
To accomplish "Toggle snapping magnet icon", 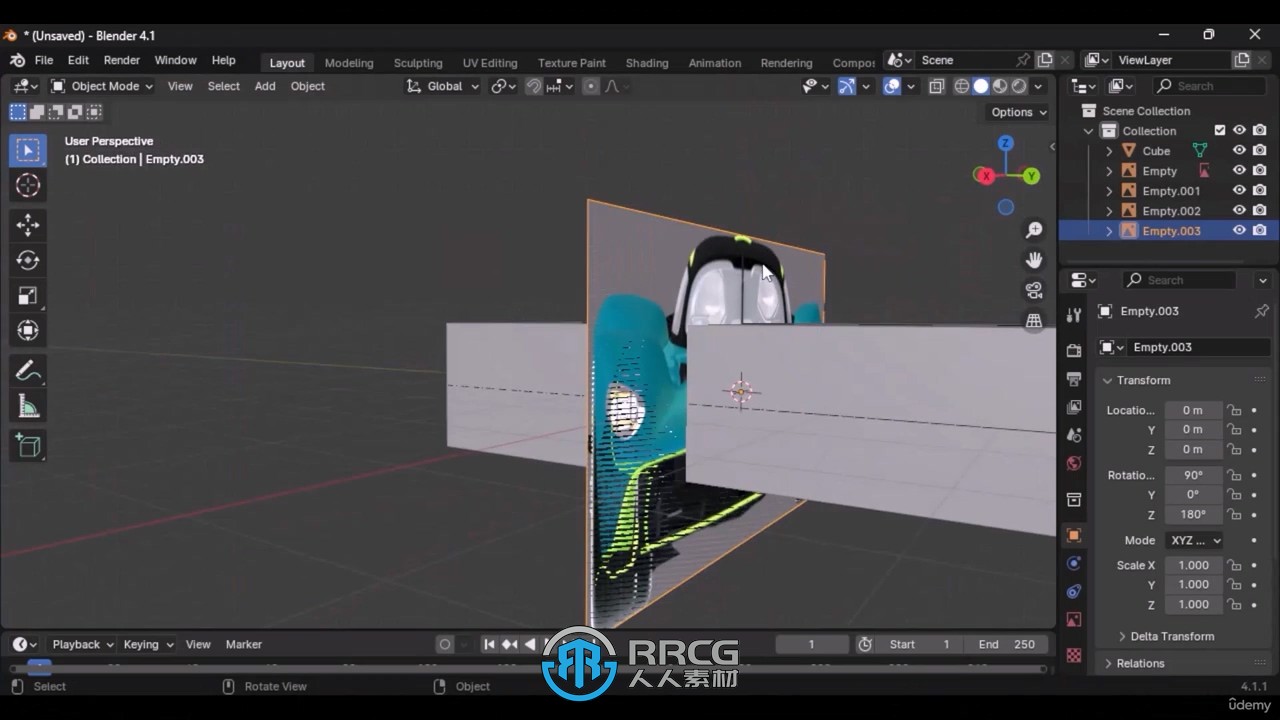I will point(533,86).
